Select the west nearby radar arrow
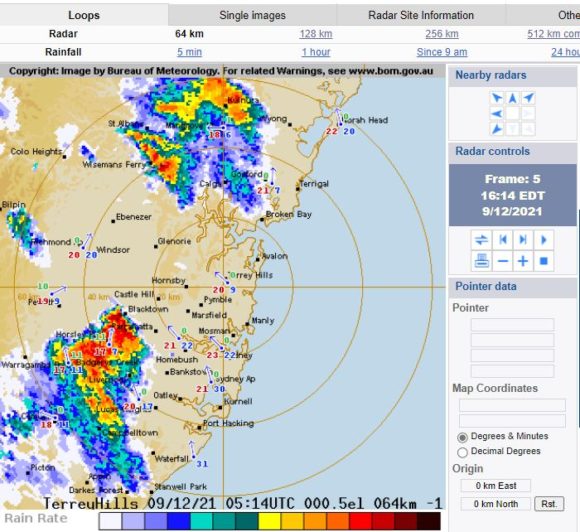 coord(497,114)
